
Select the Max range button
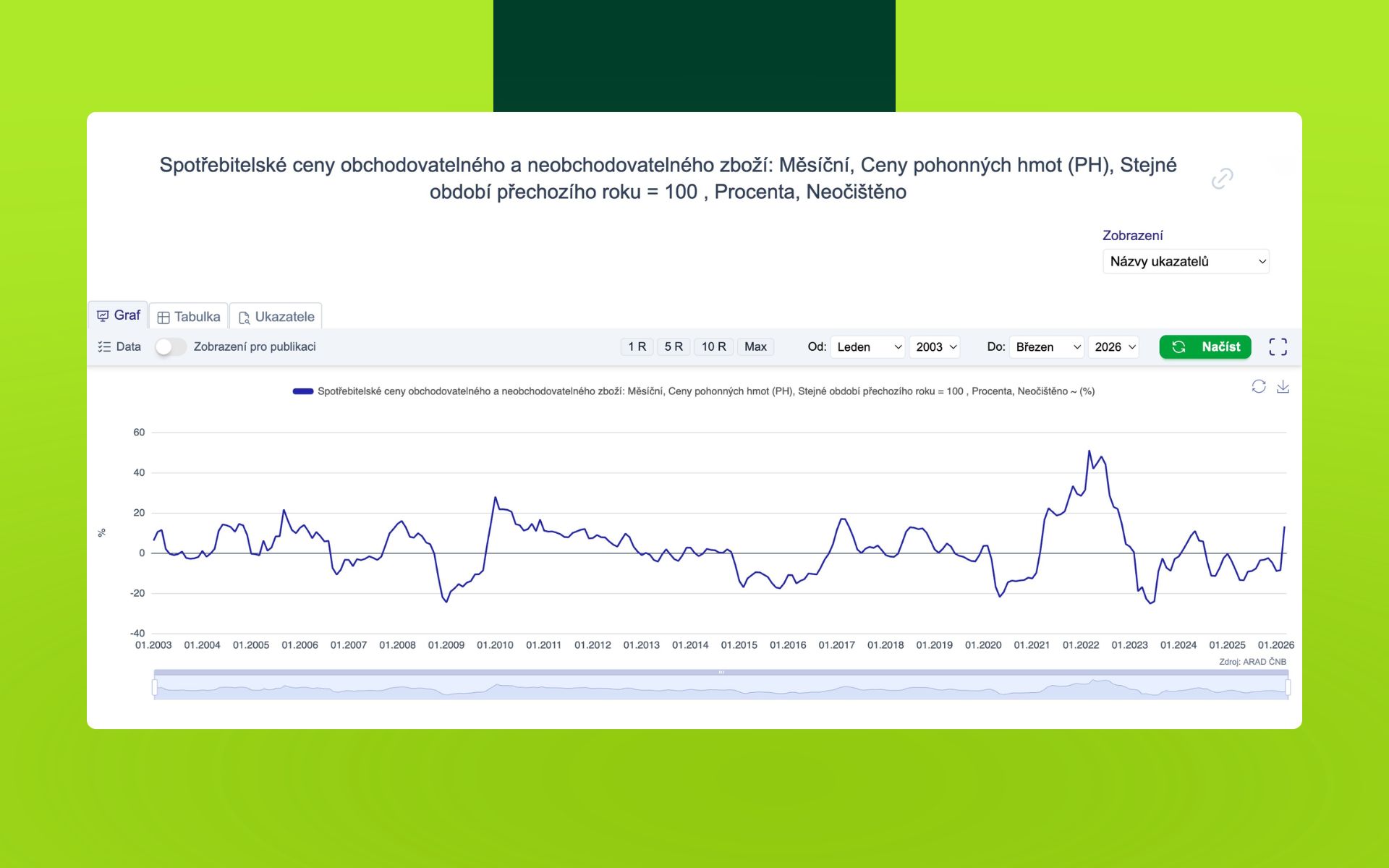click(755, 347)
